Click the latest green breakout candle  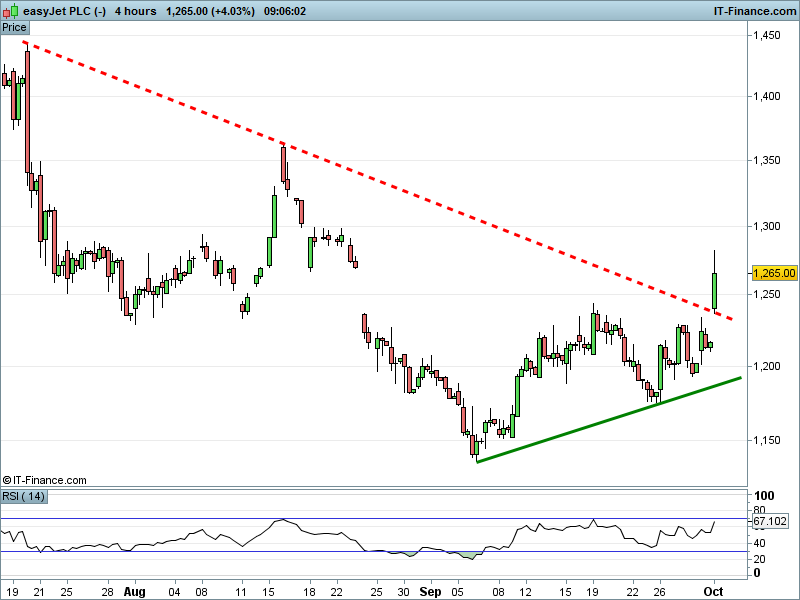point(714,291)
